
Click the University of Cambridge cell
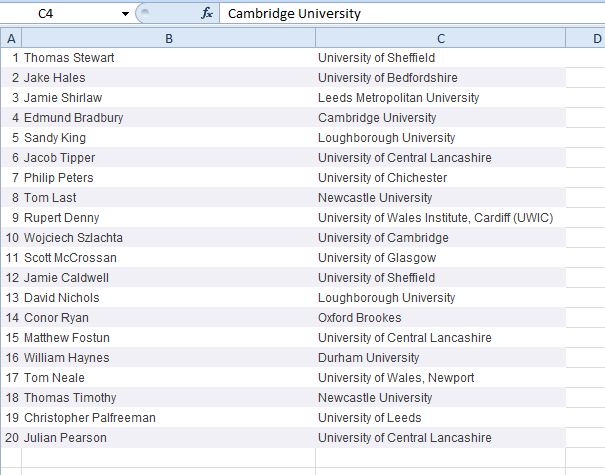pyautogui.click(x=441, y=238)
